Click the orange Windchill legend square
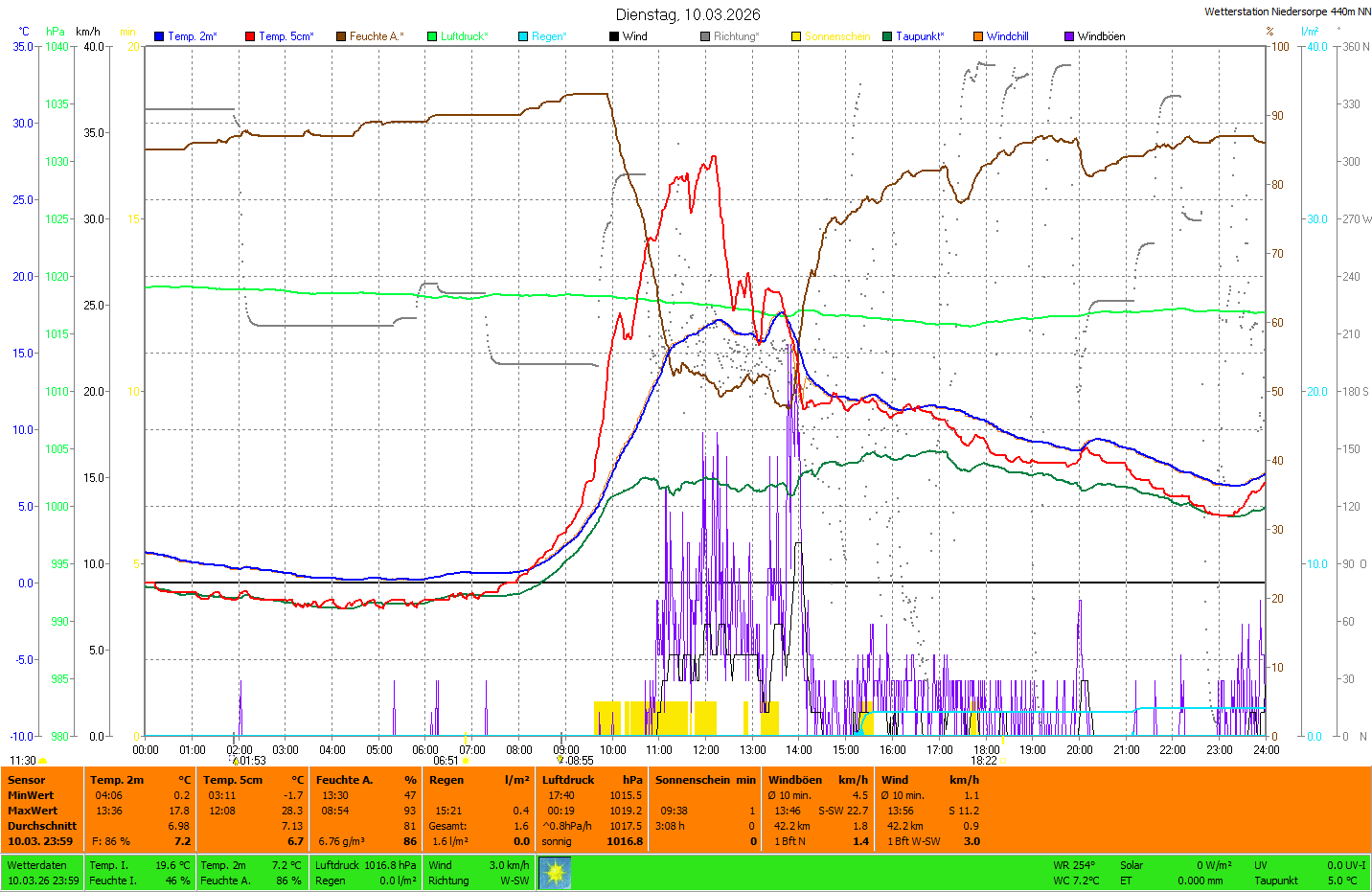 pyautogui.click(x=978, y=36)
